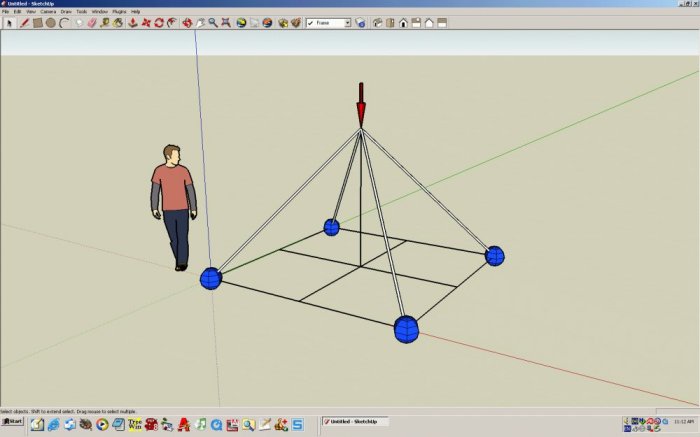Choose the Line pencil tool

(24, 22)
